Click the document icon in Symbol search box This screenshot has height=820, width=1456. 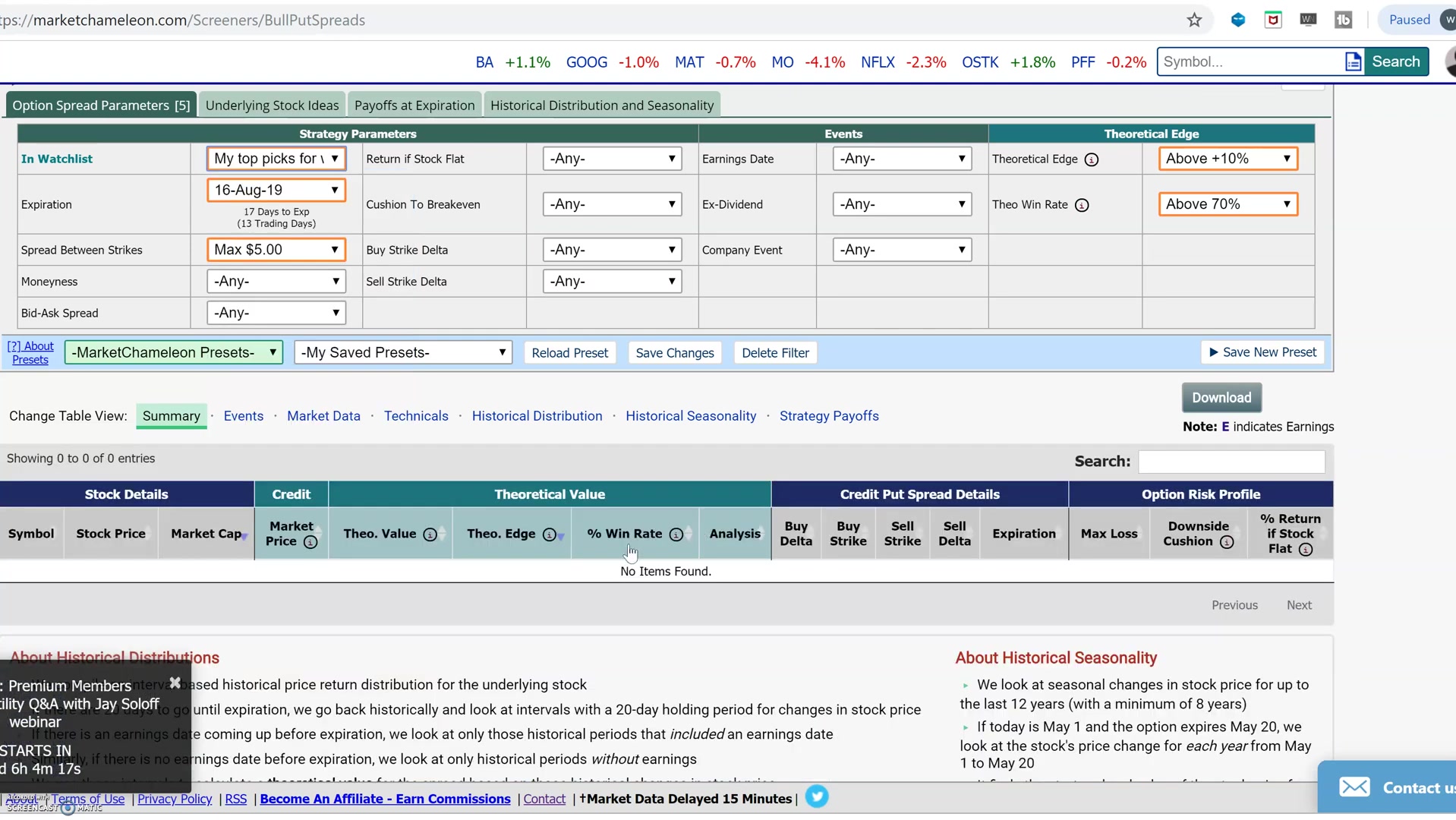[x=1353, y=62]
